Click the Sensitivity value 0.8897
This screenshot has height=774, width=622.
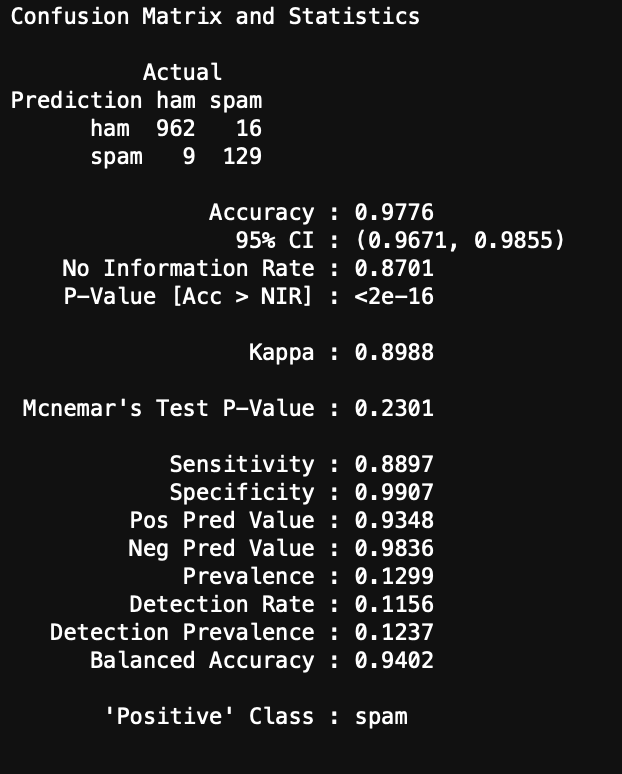(394, 464)
